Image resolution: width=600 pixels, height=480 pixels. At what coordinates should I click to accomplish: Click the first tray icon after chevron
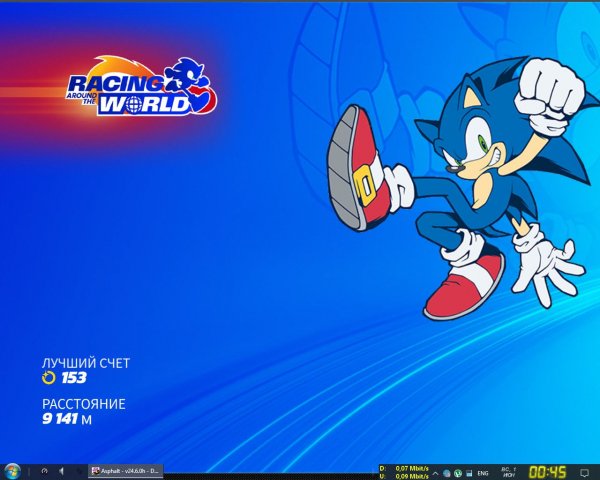point(447,471)
